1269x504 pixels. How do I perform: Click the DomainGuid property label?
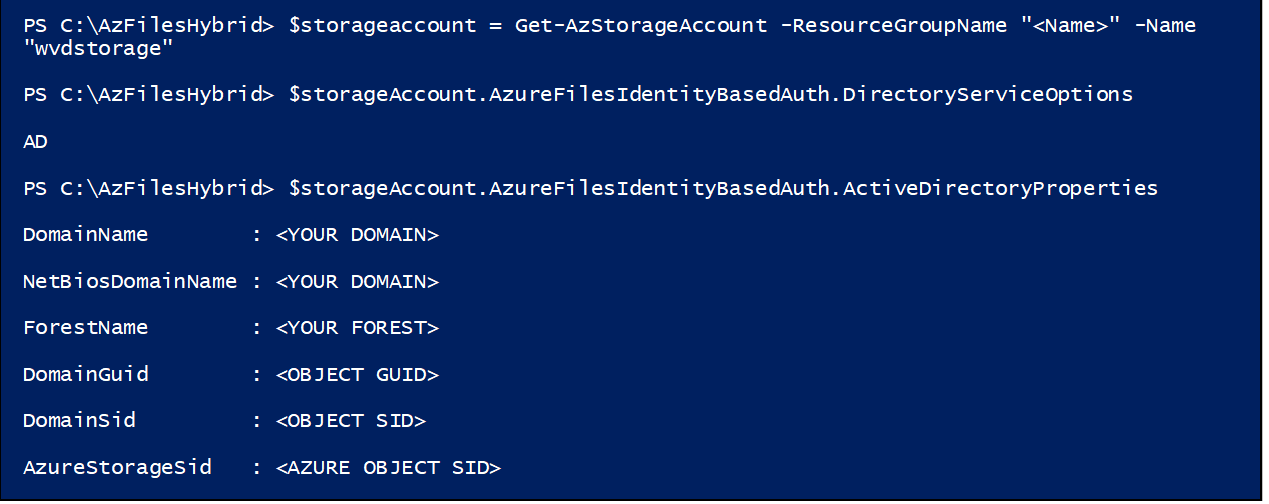point(85,375)
